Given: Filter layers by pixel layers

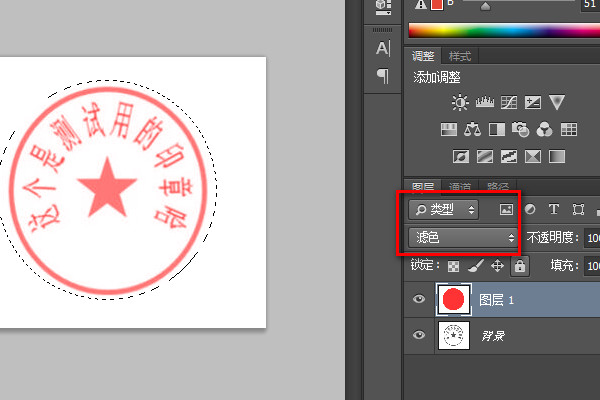Looking at the screenshot, I should pos(506,209).
